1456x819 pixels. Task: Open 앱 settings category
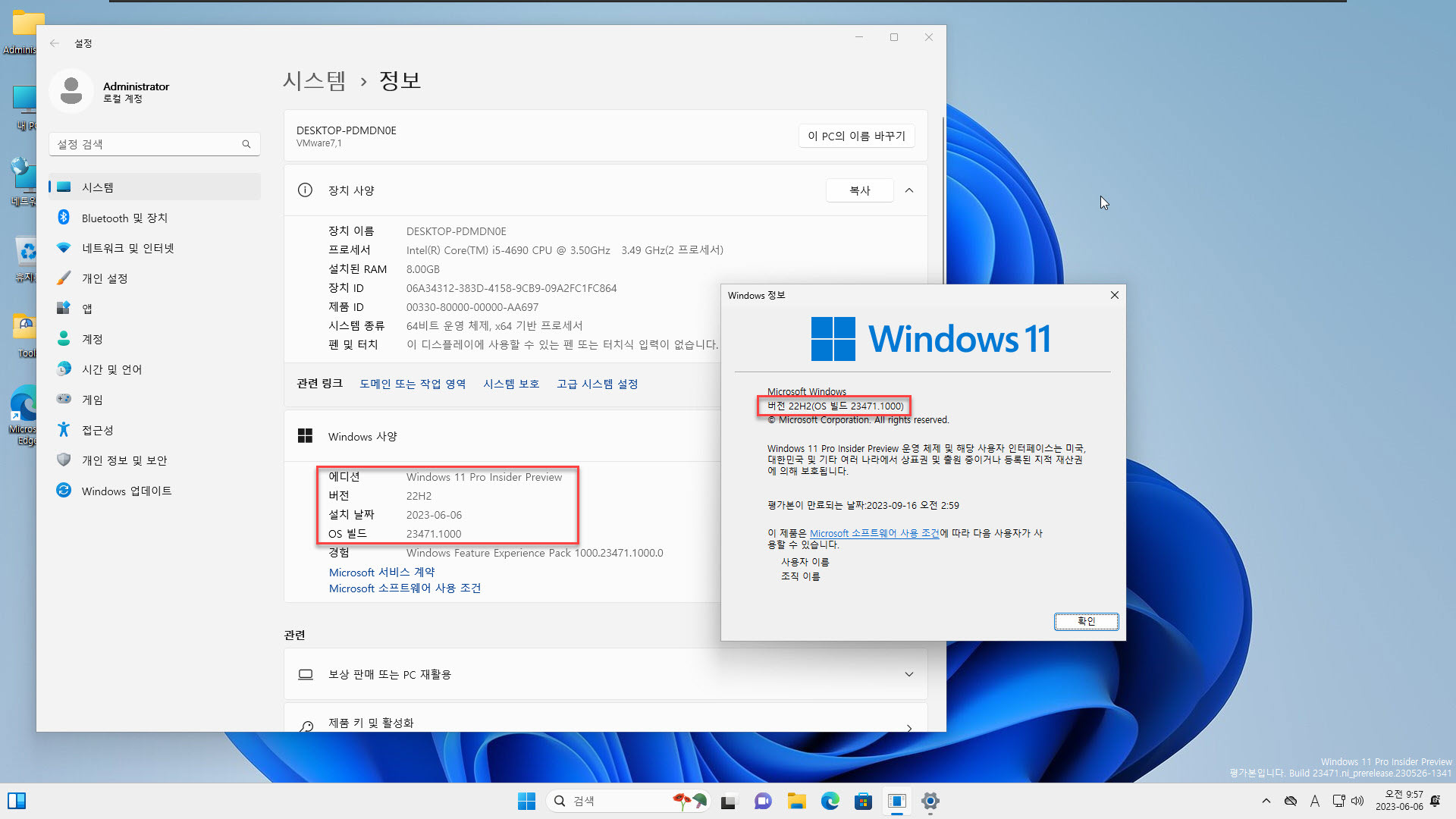coord(155,309)
